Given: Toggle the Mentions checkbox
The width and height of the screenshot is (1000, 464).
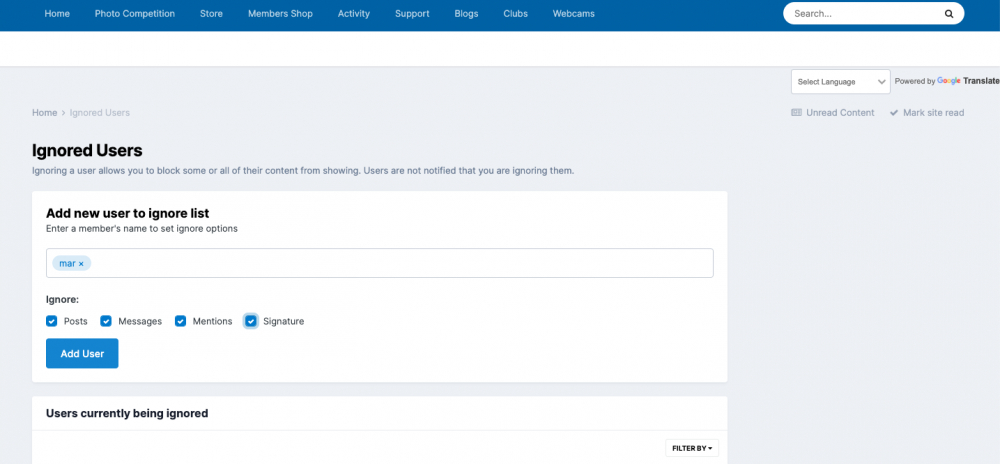Looking at the screenshot, I should tap(181, 321).
